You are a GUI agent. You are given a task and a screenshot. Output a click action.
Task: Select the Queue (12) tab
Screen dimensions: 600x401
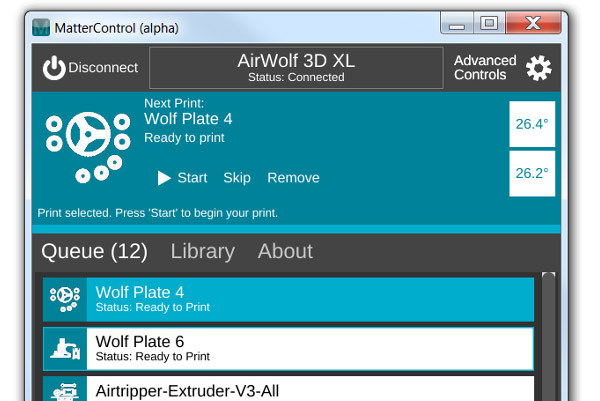[x=95, y=251]
